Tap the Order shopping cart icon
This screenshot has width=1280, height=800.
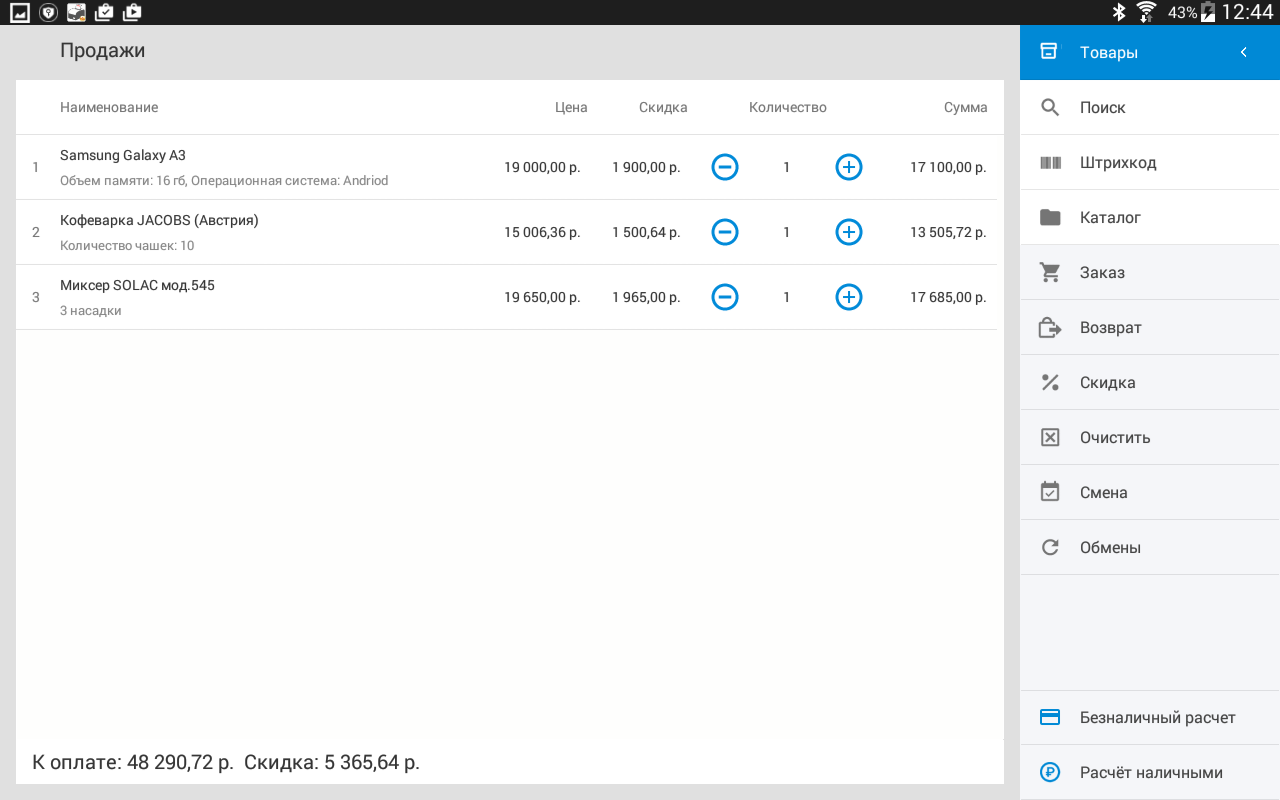[1050, 273]
